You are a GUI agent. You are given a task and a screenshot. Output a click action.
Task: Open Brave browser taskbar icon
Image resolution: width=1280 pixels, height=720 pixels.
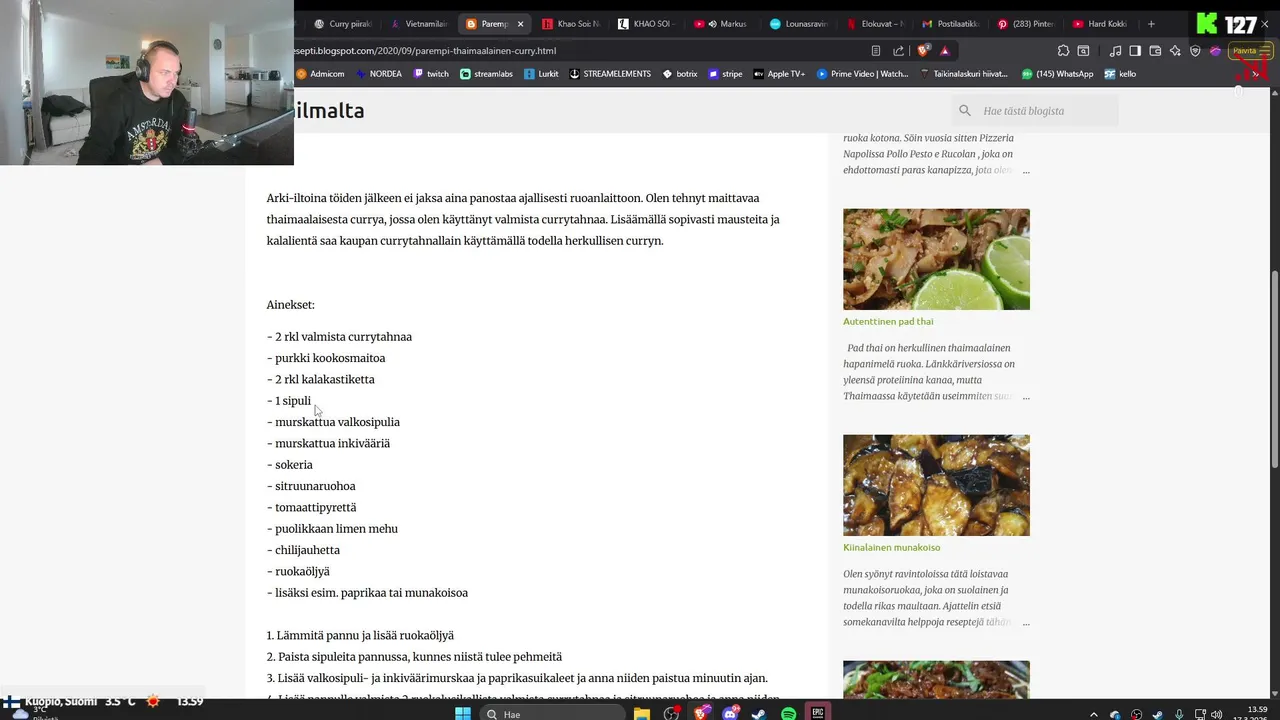[702, 714]
